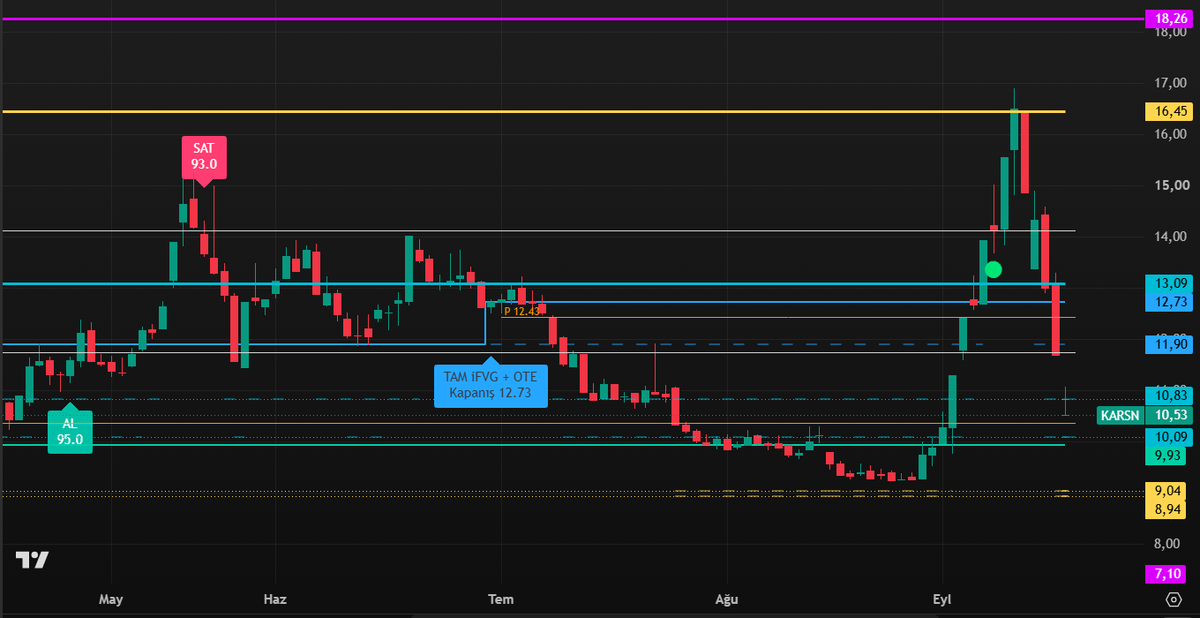Screen dimensions: 1200x618
Task: Click the green circle signal marker
Action: click(993, 269)
